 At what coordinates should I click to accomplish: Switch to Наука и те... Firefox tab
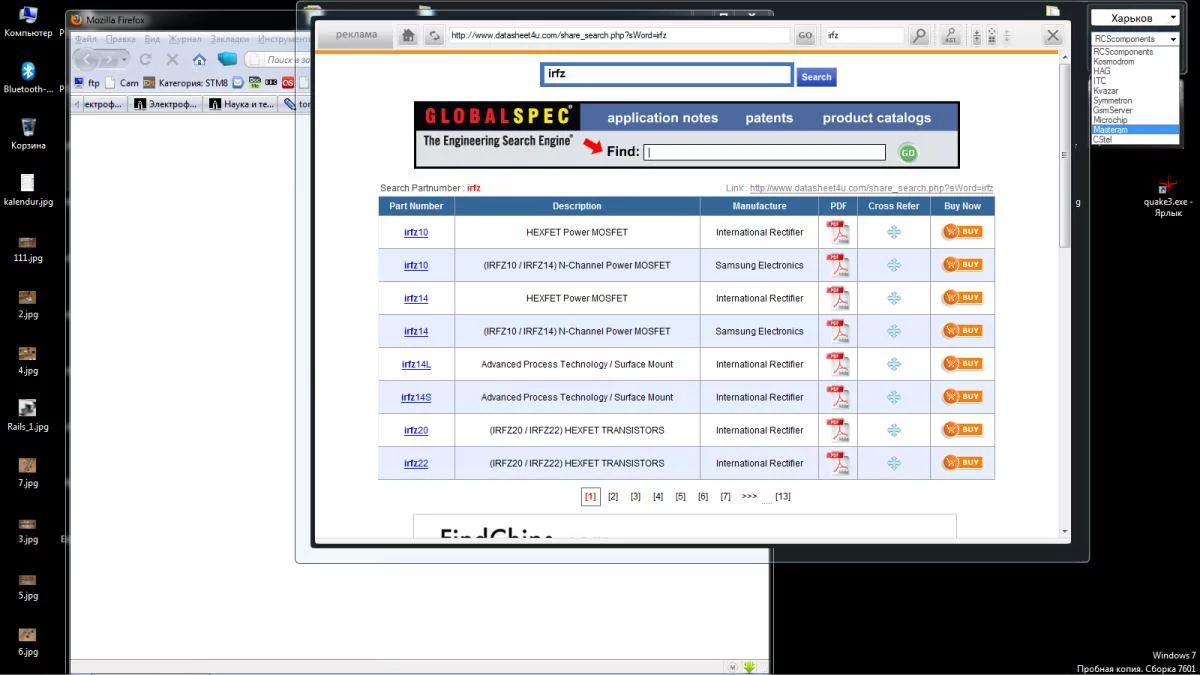click(241, 104)
